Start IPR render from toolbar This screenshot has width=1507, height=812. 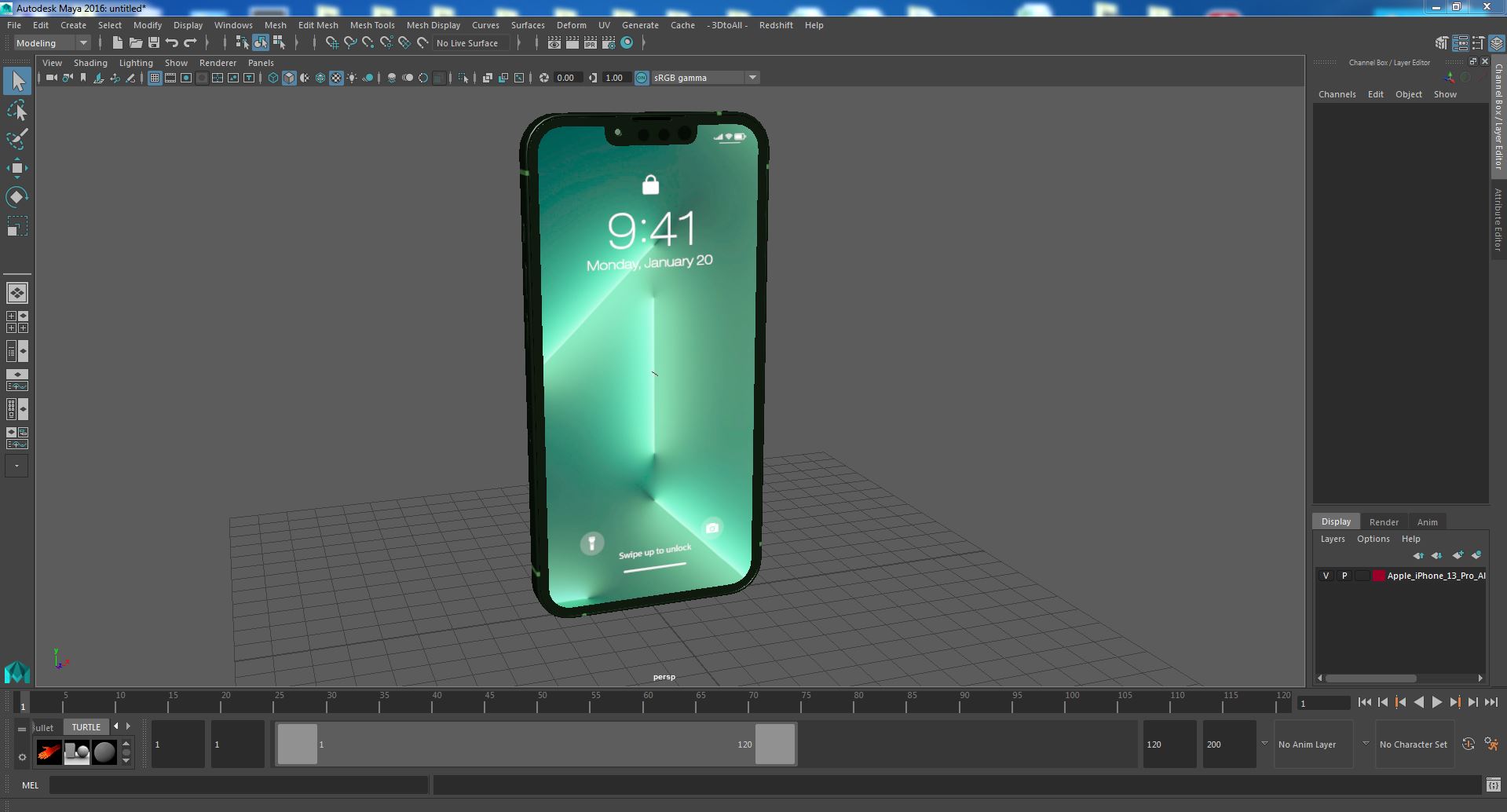(x=591, y=43)
